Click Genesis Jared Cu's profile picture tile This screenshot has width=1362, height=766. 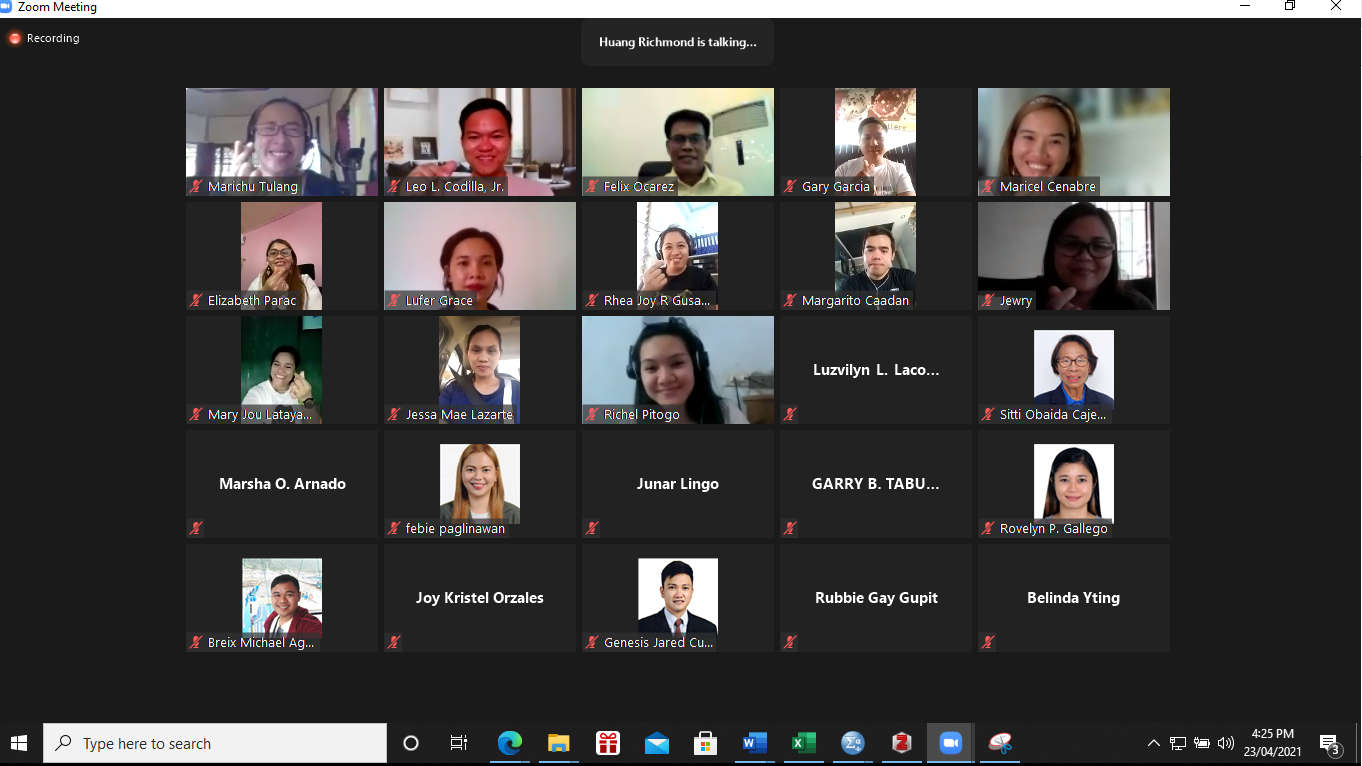(678, 597)
